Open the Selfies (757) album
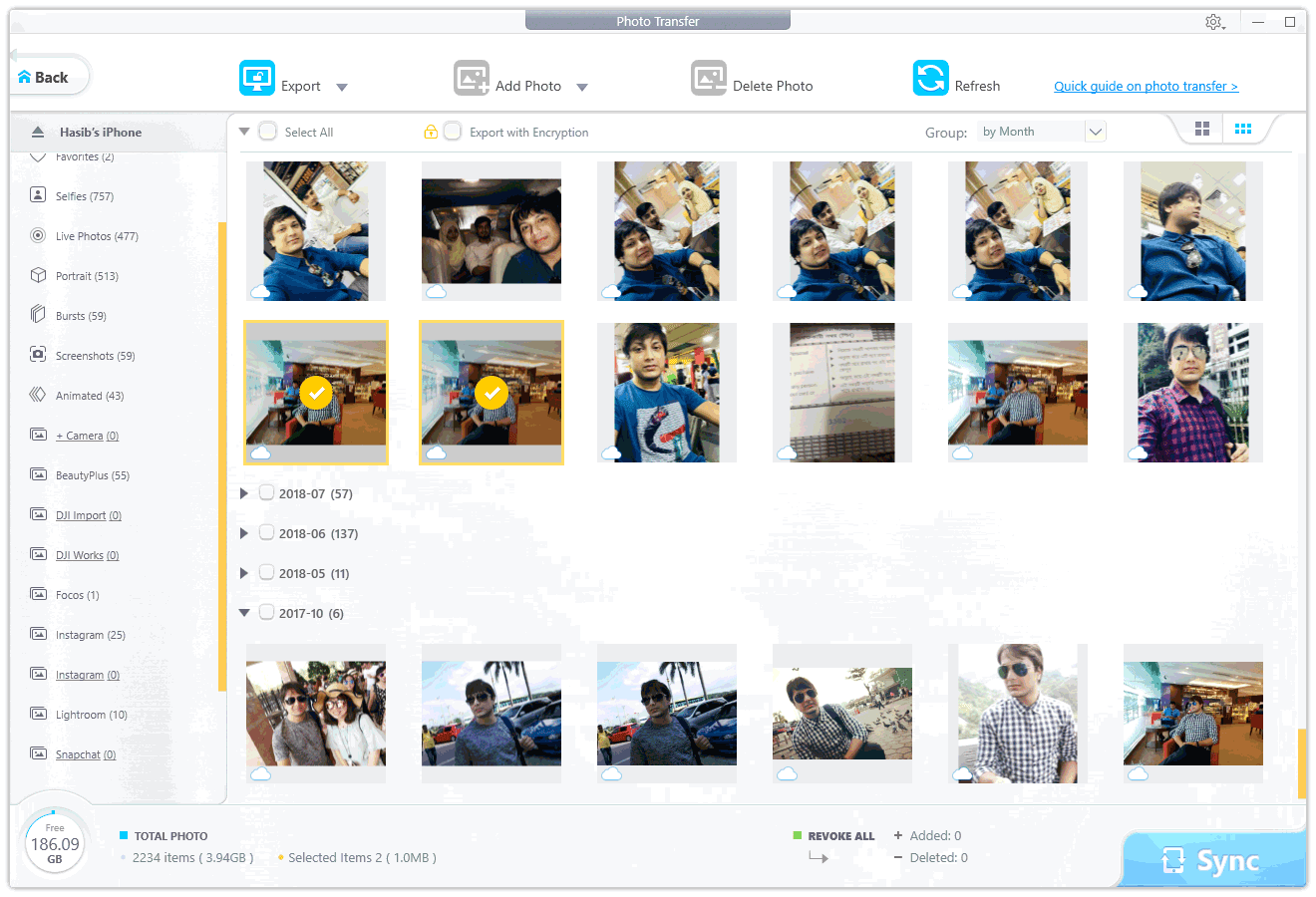This screenshot has width=1316, height=897. [84, 196]
